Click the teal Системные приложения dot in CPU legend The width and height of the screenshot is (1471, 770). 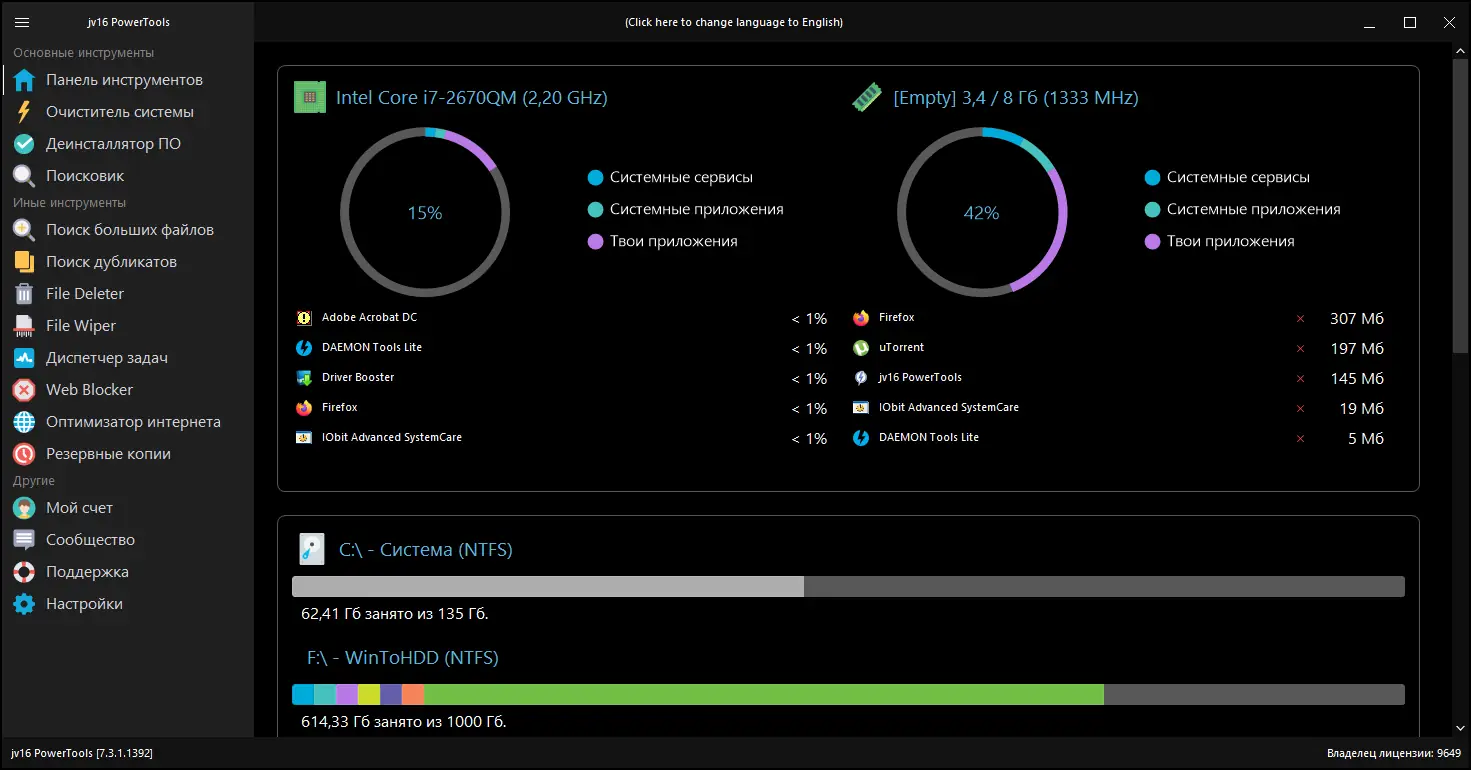[596, 210]
